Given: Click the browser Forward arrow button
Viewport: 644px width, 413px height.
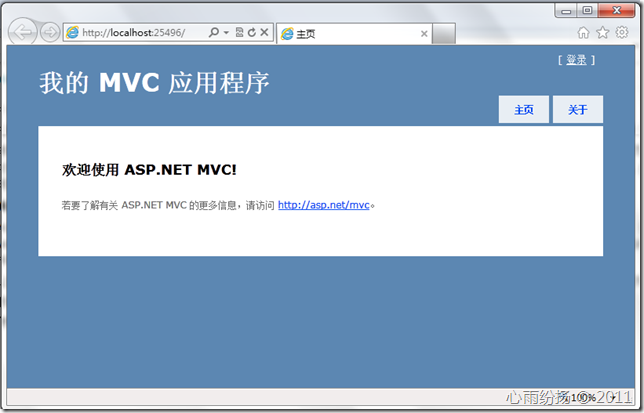Looking at the screenshot, I should 50,32.
